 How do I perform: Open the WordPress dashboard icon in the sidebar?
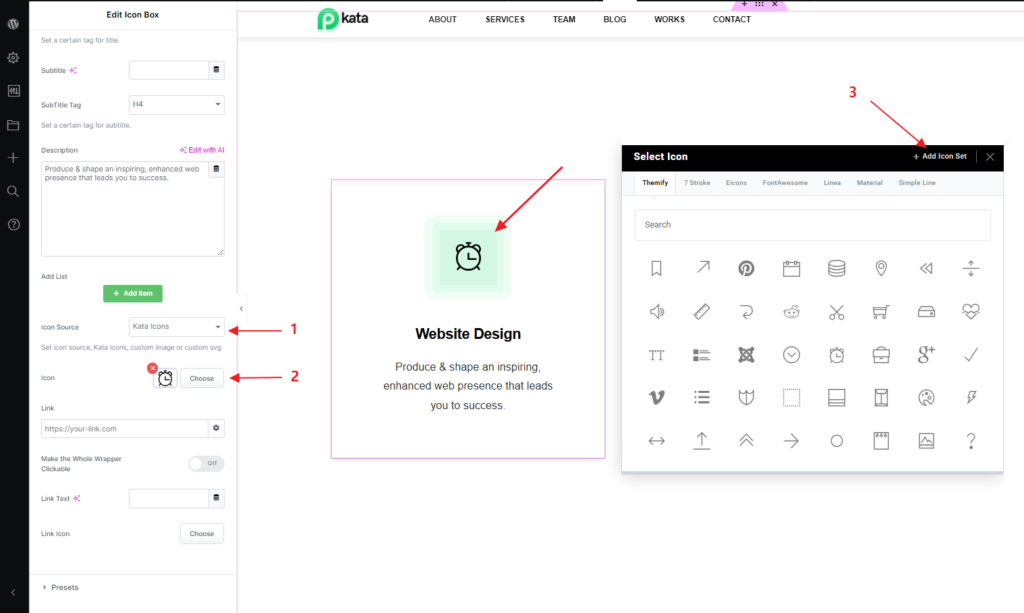(12, 24)
